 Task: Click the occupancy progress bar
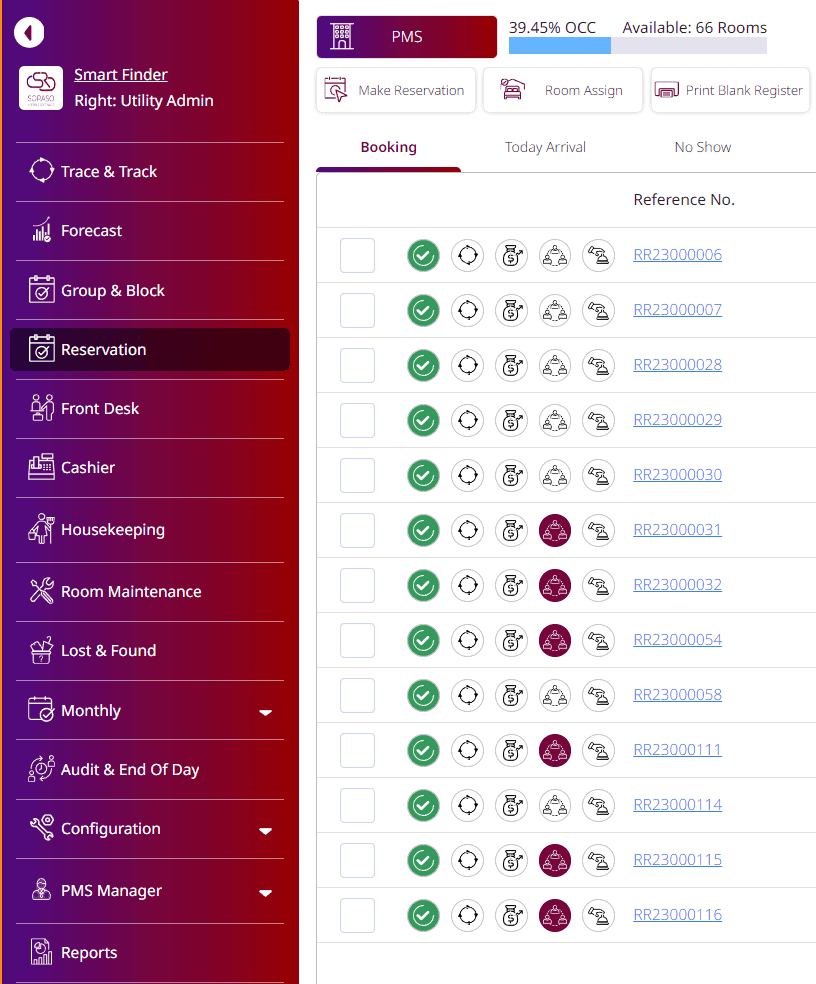click(x=637, y=45)
